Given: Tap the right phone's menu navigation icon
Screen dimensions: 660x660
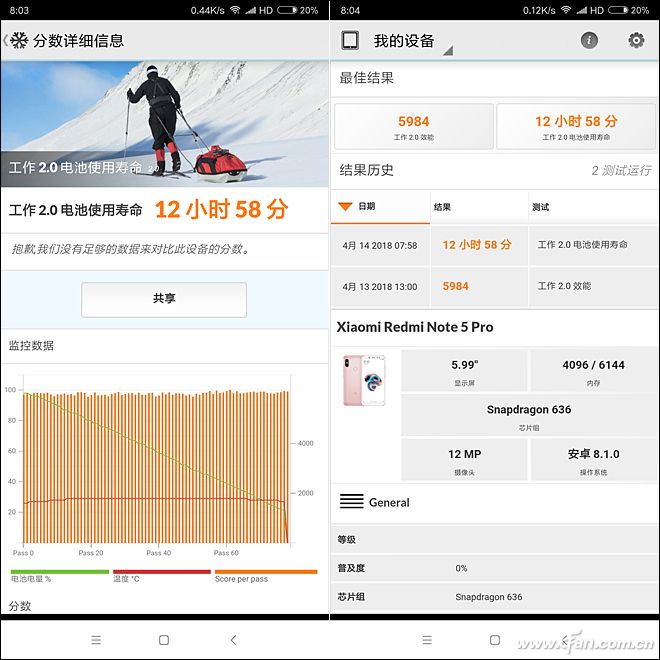Looking at the screenshot, I should pos(427,640).
